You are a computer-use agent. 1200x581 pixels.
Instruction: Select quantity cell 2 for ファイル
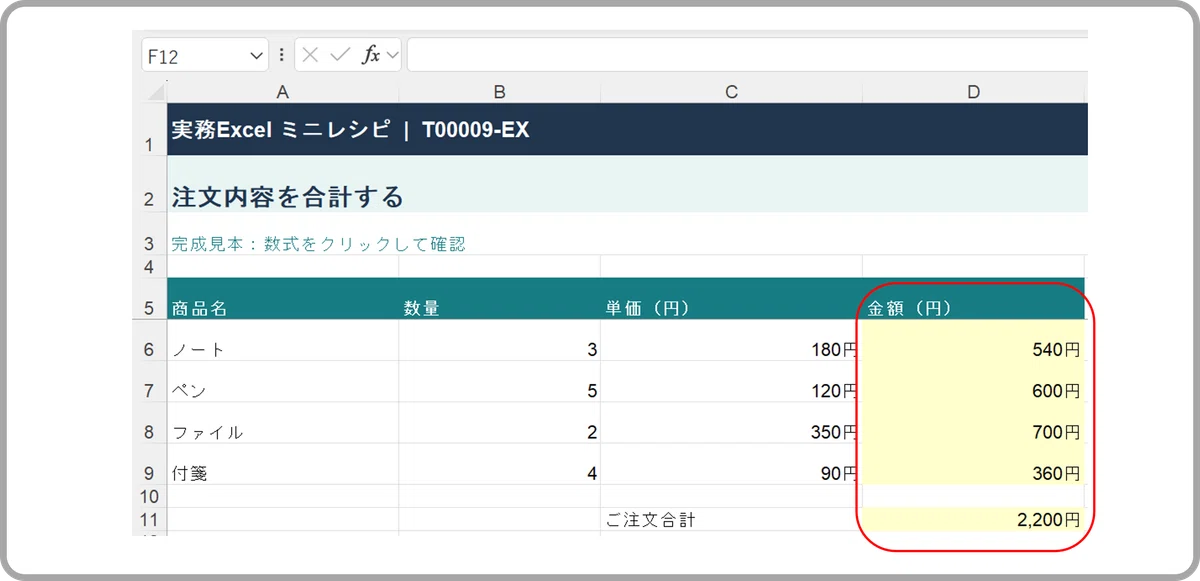(x=499, y=422)
